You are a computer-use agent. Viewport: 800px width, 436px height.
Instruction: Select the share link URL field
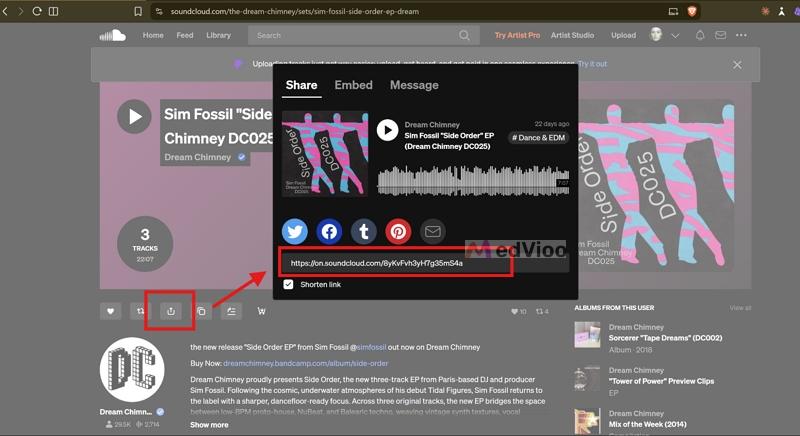click(x=425, y=263)
